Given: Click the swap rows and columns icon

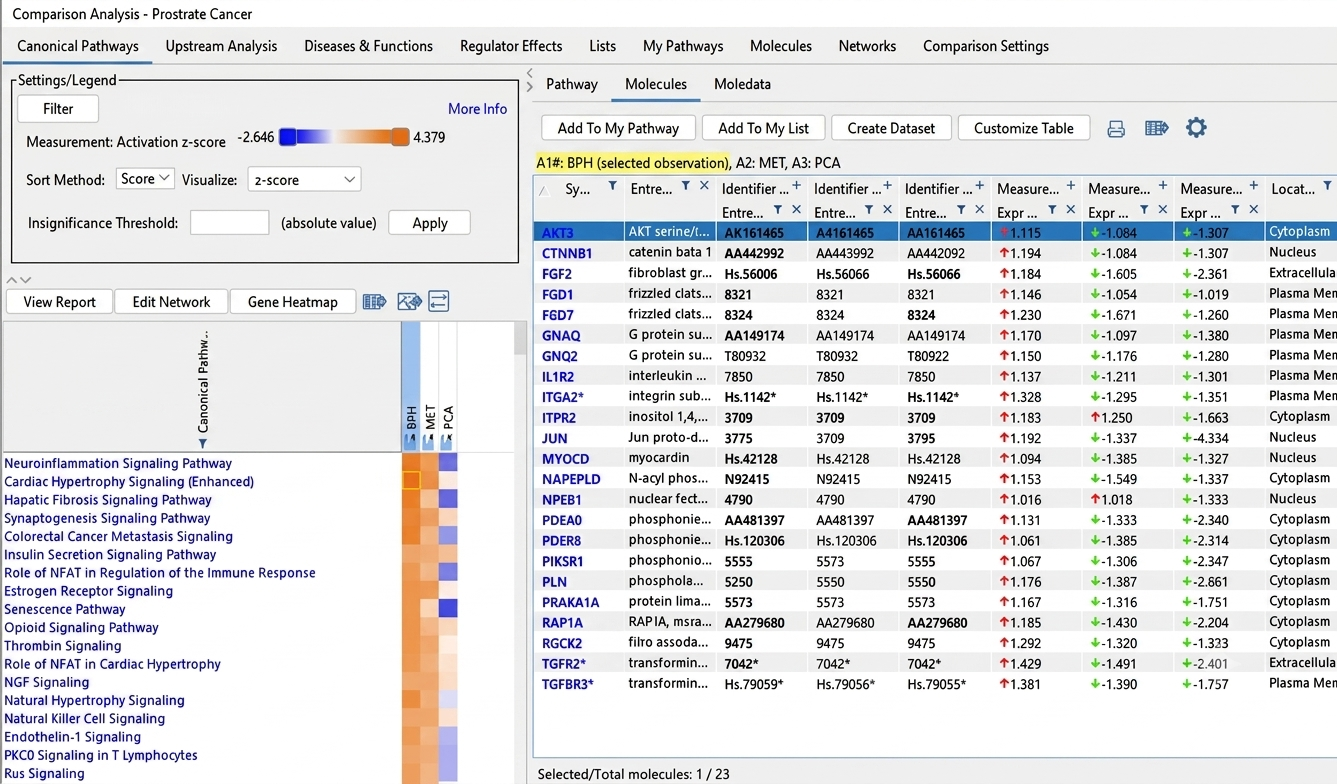Looking at the screenshot, I should click(x=438, y=301).
